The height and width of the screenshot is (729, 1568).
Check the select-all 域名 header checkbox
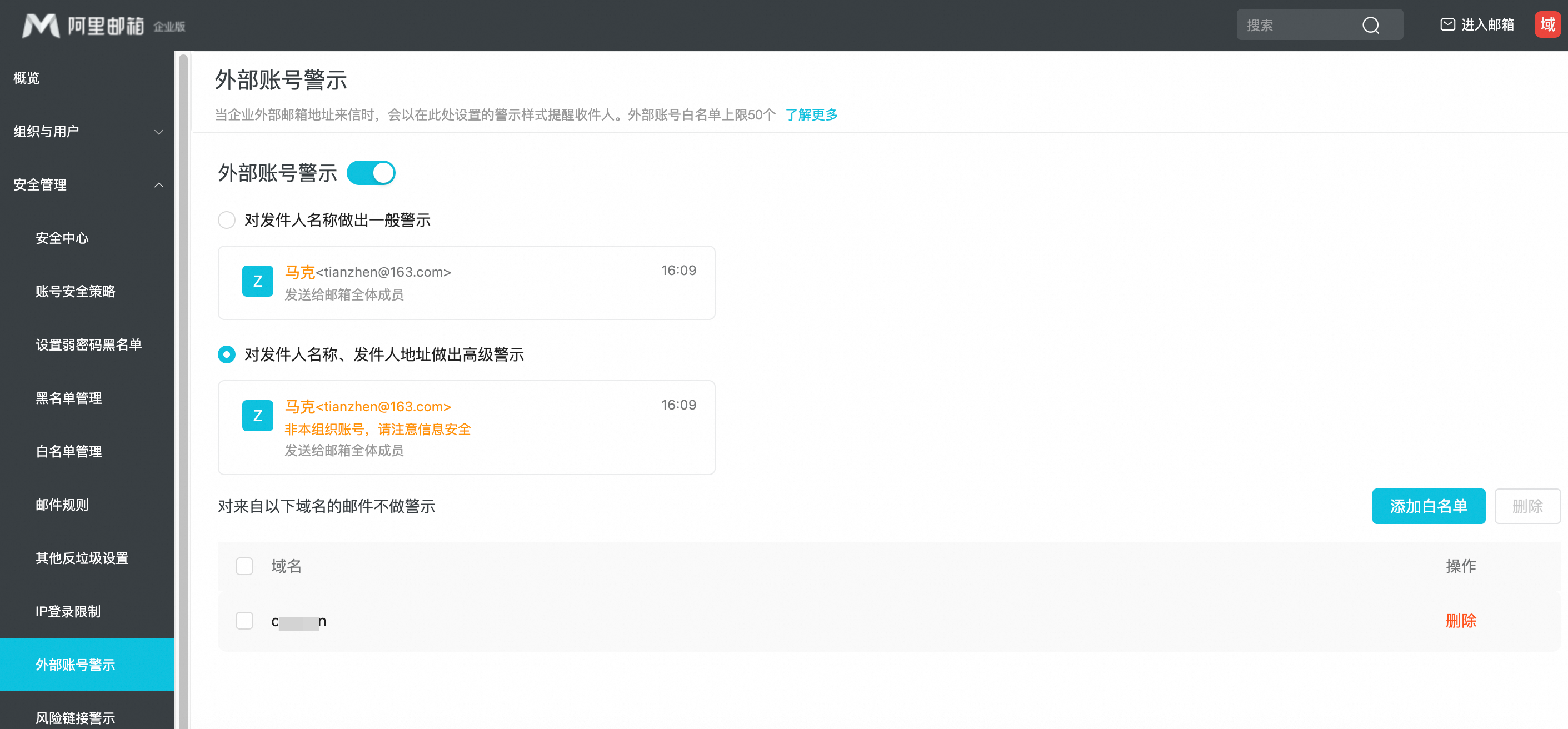pos(244,566)
